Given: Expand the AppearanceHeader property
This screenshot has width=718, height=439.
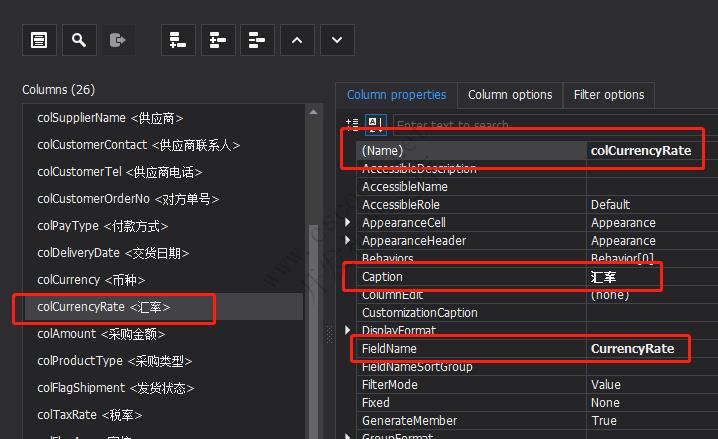Looking at the screenshot, I should [348, 241].
